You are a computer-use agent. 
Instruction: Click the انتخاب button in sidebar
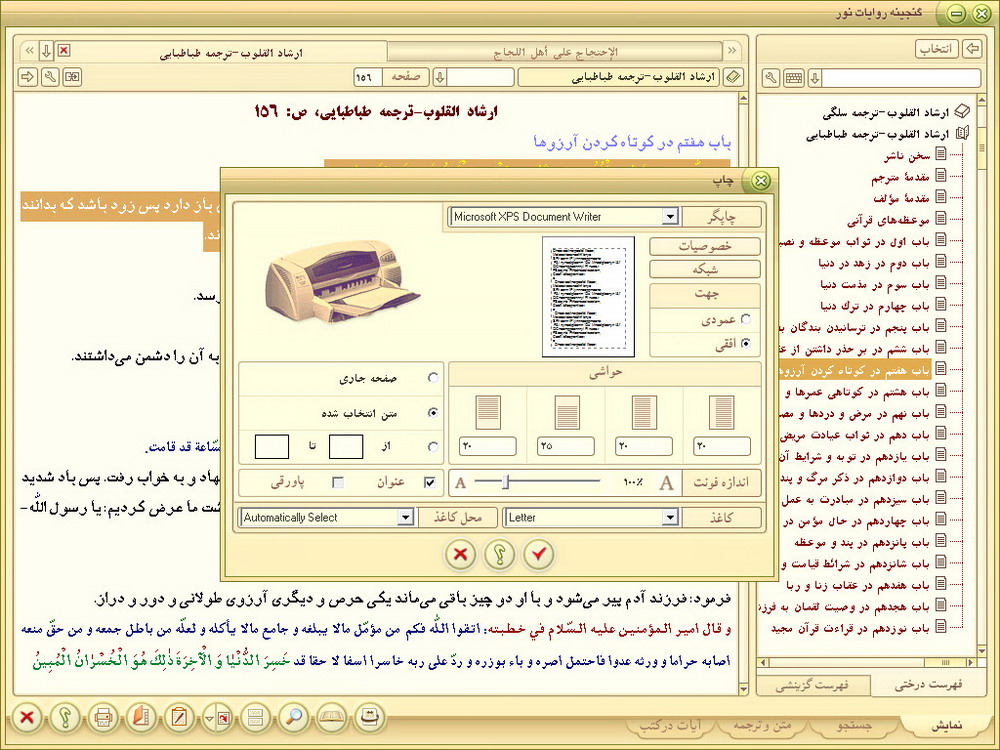(x=936, y=49)
